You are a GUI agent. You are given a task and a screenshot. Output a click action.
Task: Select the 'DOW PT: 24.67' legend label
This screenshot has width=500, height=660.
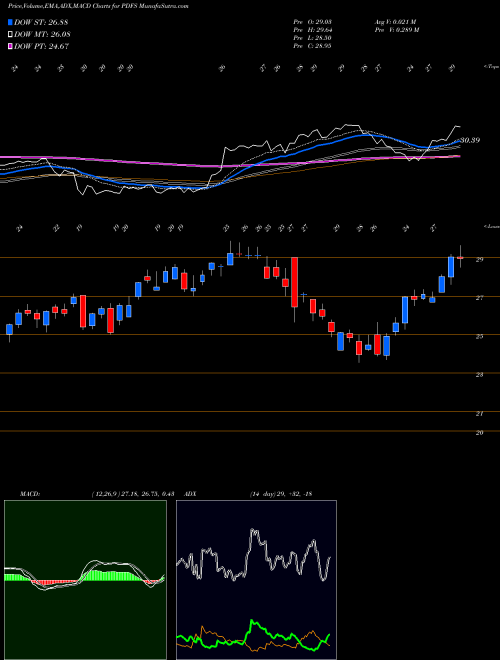click(x=41, y=46)
